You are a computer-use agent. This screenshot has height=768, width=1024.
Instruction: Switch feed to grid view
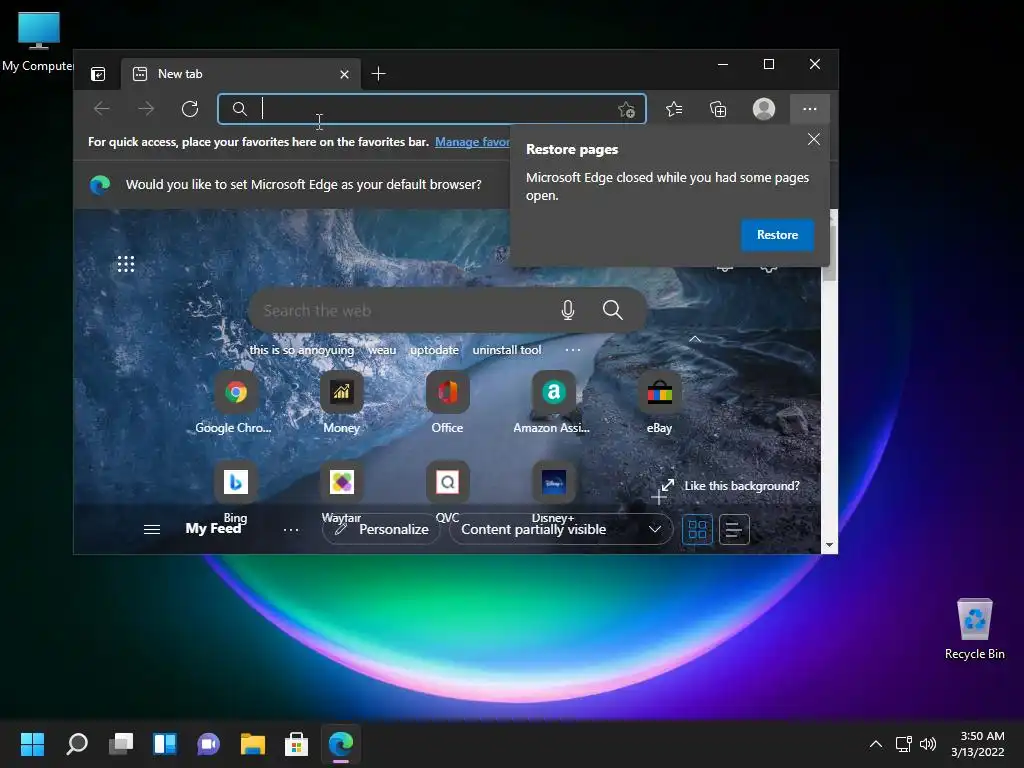click(x=697, y=530)
